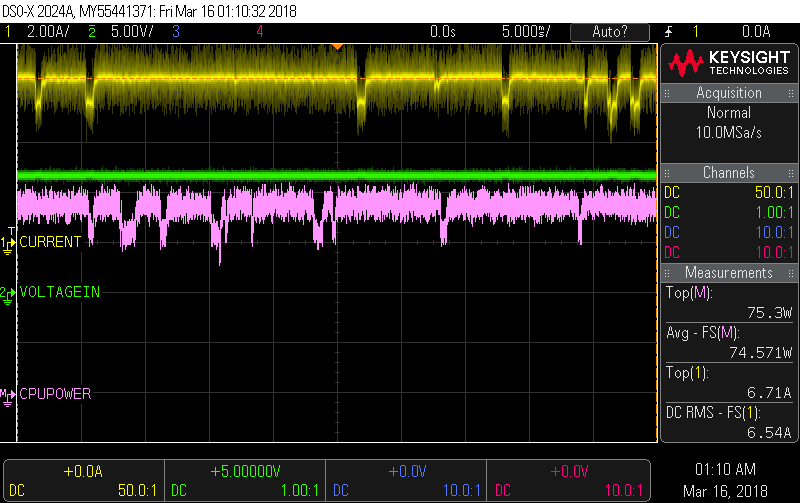Viewport: 800px width, 503px height.
Task: Click channel 1 probe ratio 50.0:1 in Channels panel
Action: (774, 193)
